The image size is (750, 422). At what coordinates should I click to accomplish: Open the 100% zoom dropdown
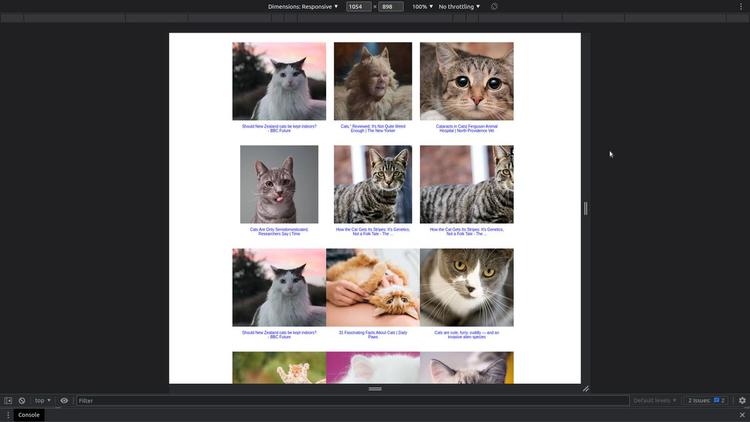coord(420,6)
